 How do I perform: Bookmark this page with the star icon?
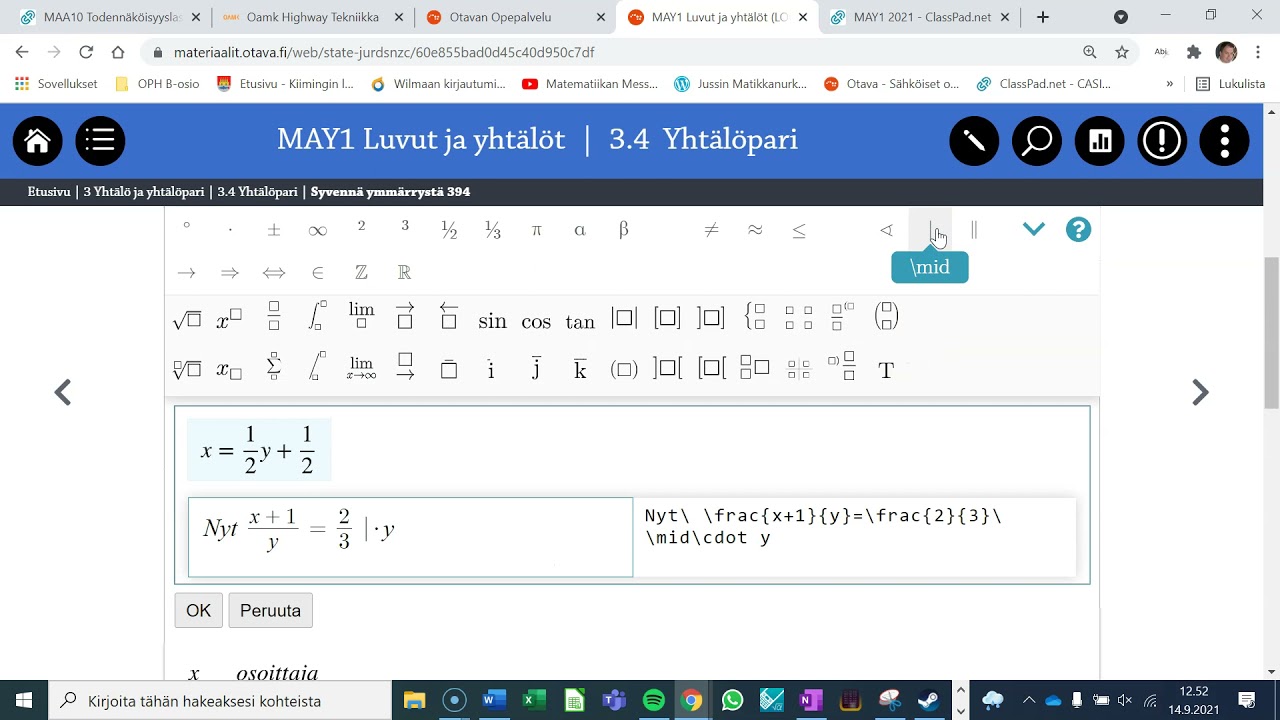point(1122,52)
